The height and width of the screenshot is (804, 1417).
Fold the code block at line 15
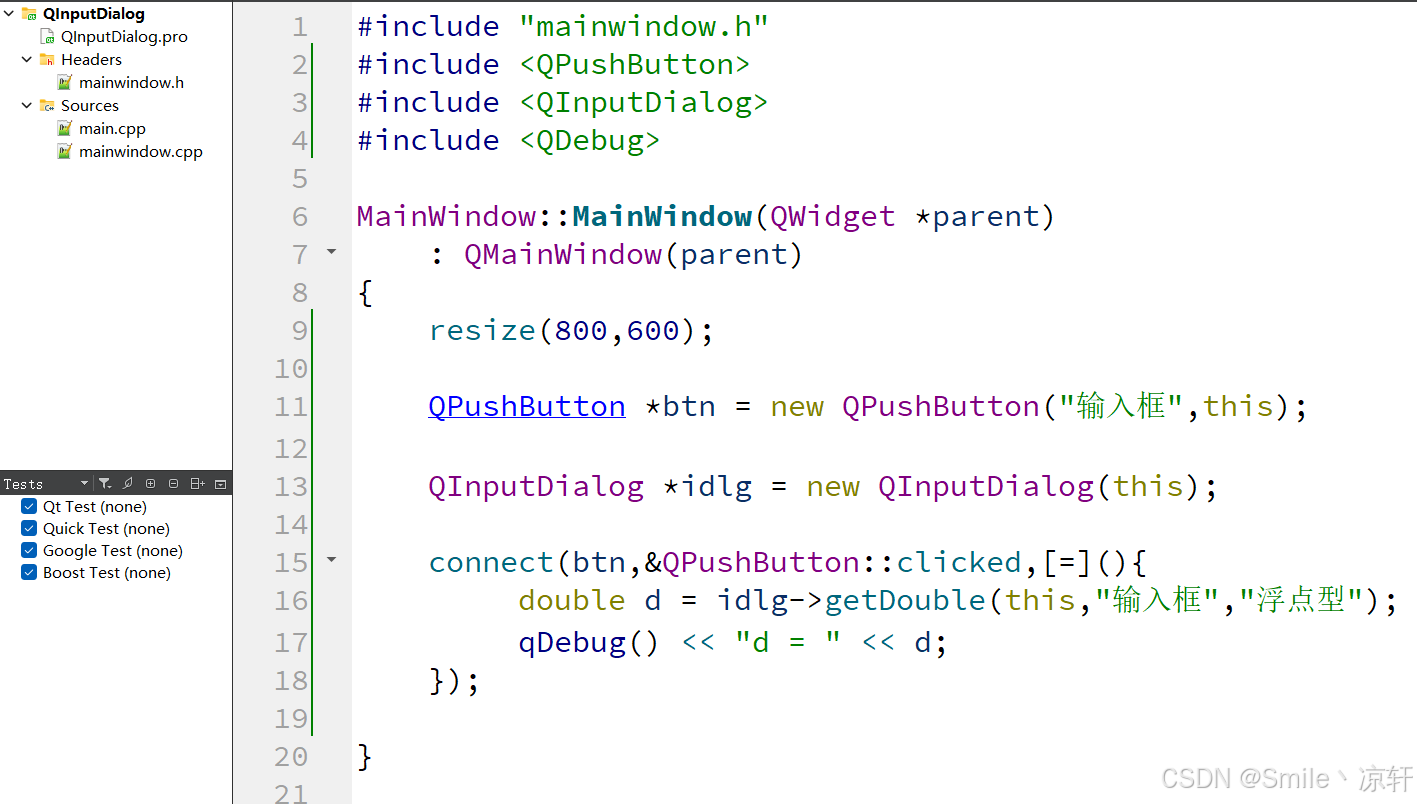click(x=332, y=561)
